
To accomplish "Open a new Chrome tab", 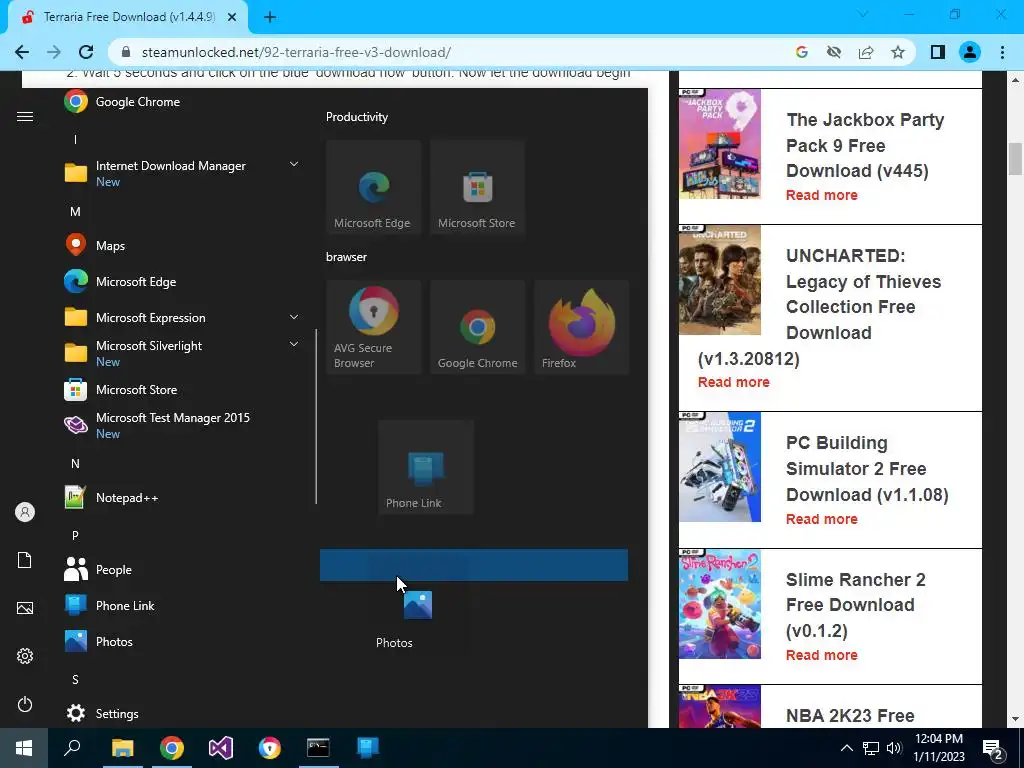I will click(x=270, y=18).
